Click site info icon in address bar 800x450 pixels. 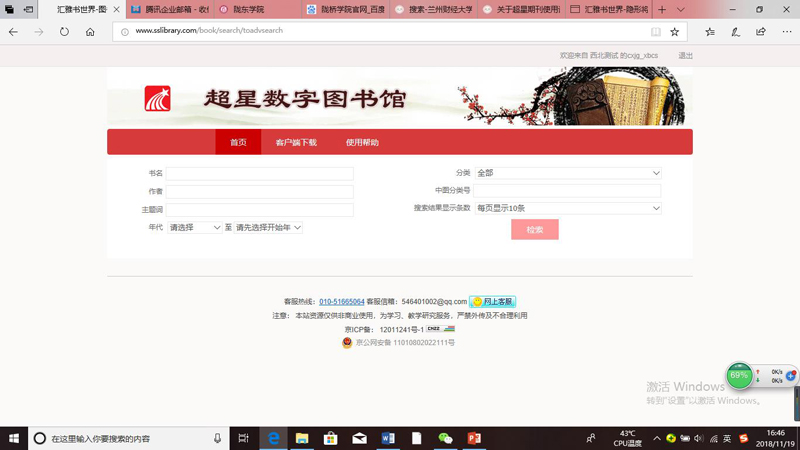click(x=124, y=32)
